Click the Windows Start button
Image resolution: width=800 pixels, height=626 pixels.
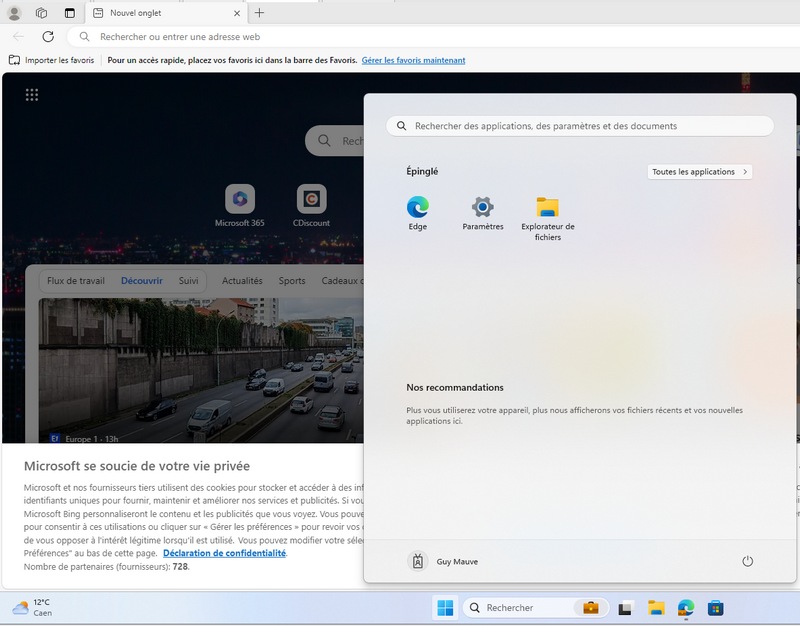tap(445, 608)
